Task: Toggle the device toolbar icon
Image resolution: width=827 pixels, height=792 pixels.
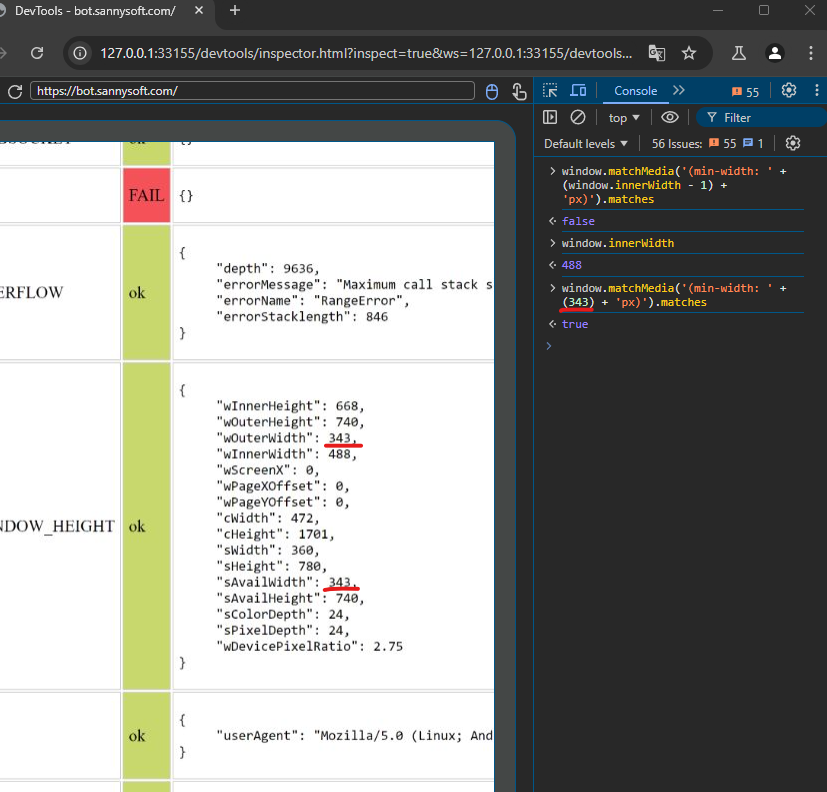Action: (x=579, y=91)
